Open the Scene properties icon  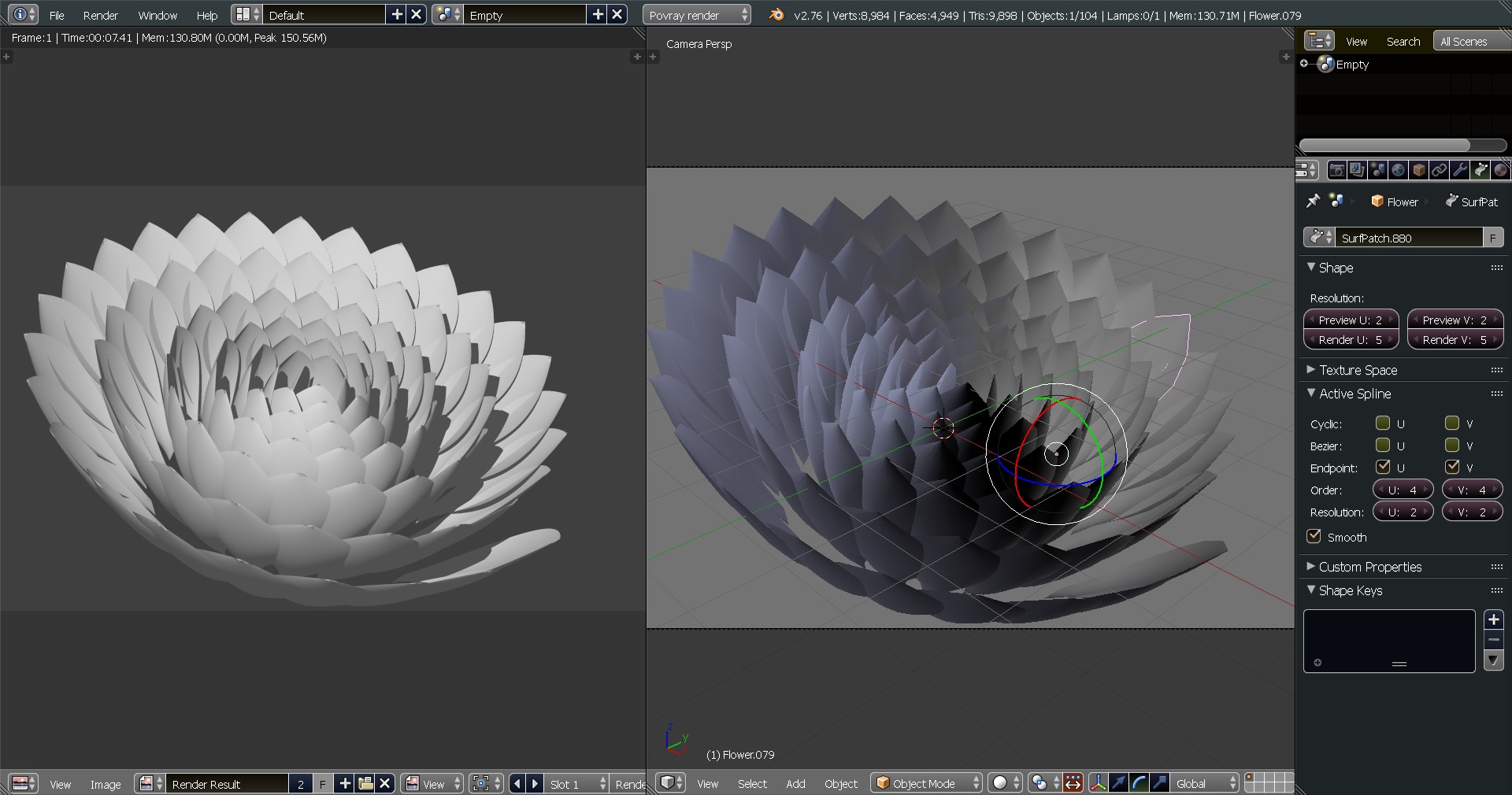(1377, 171)
